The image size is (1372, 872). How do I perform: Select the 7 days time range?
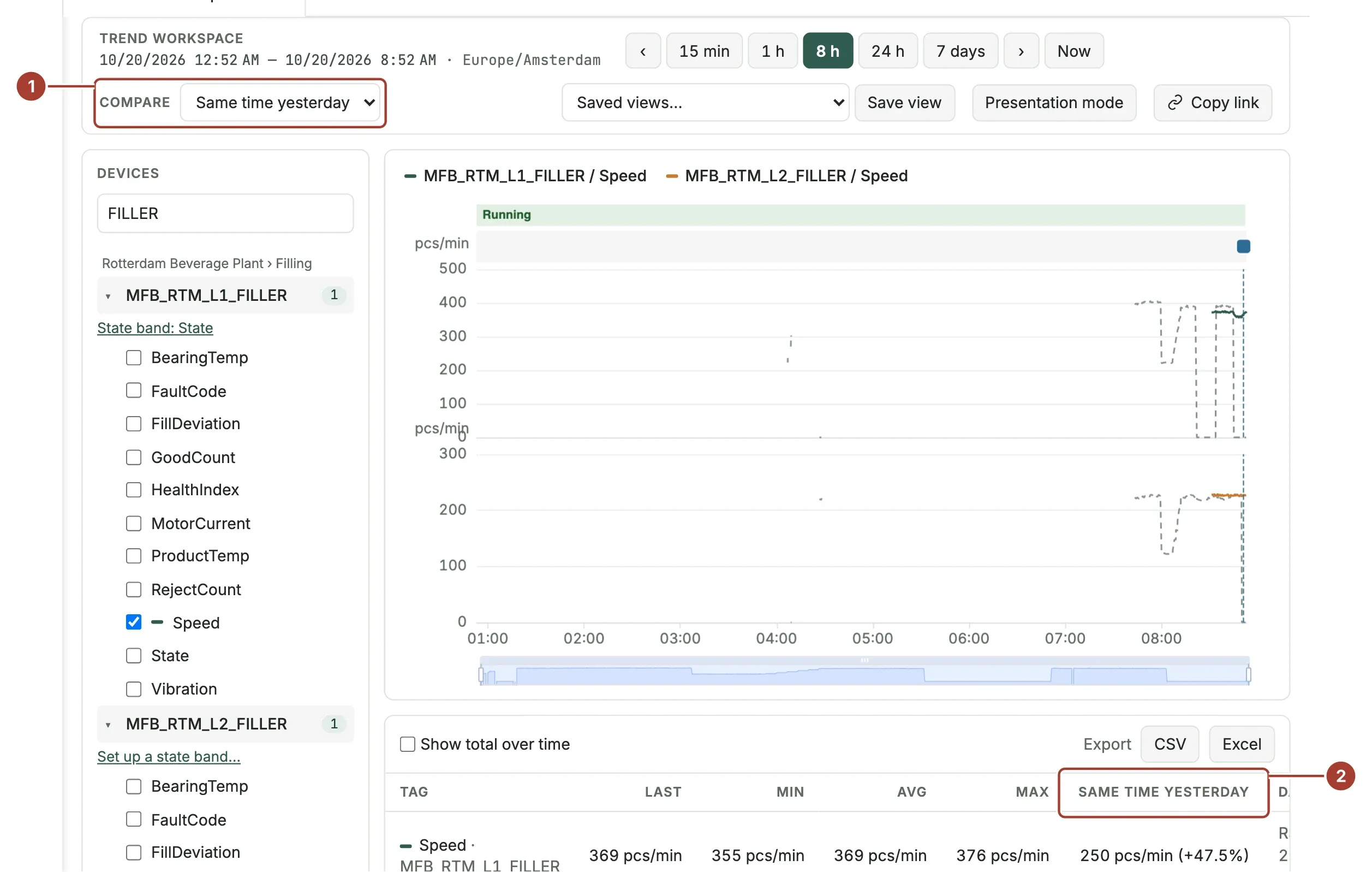(960, 51)
